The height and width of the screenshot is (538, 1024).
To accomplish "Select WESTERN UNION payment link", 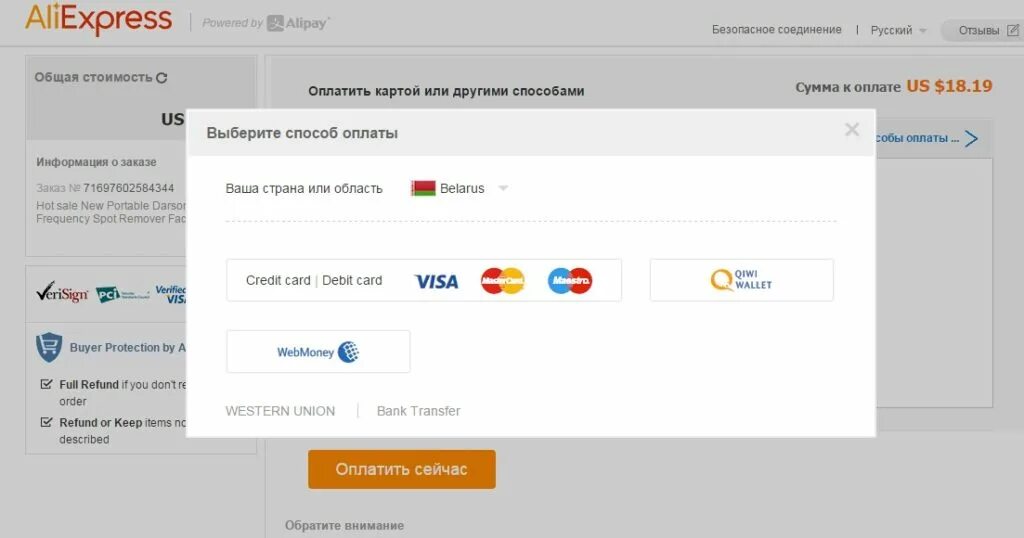I will tap(280, 411).
